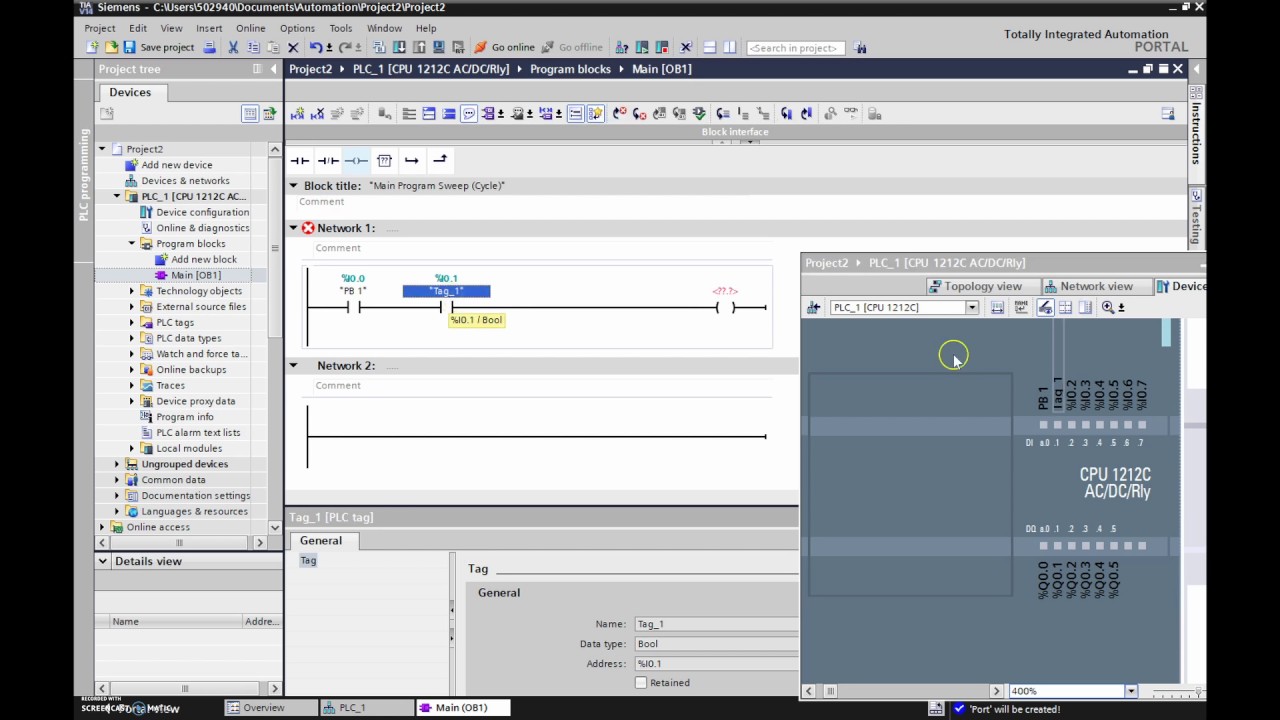Image resolution: width=1280 pixels, height=720 pixels.
Task: Collapse the Project2 tree node
Action: point(102,149)
